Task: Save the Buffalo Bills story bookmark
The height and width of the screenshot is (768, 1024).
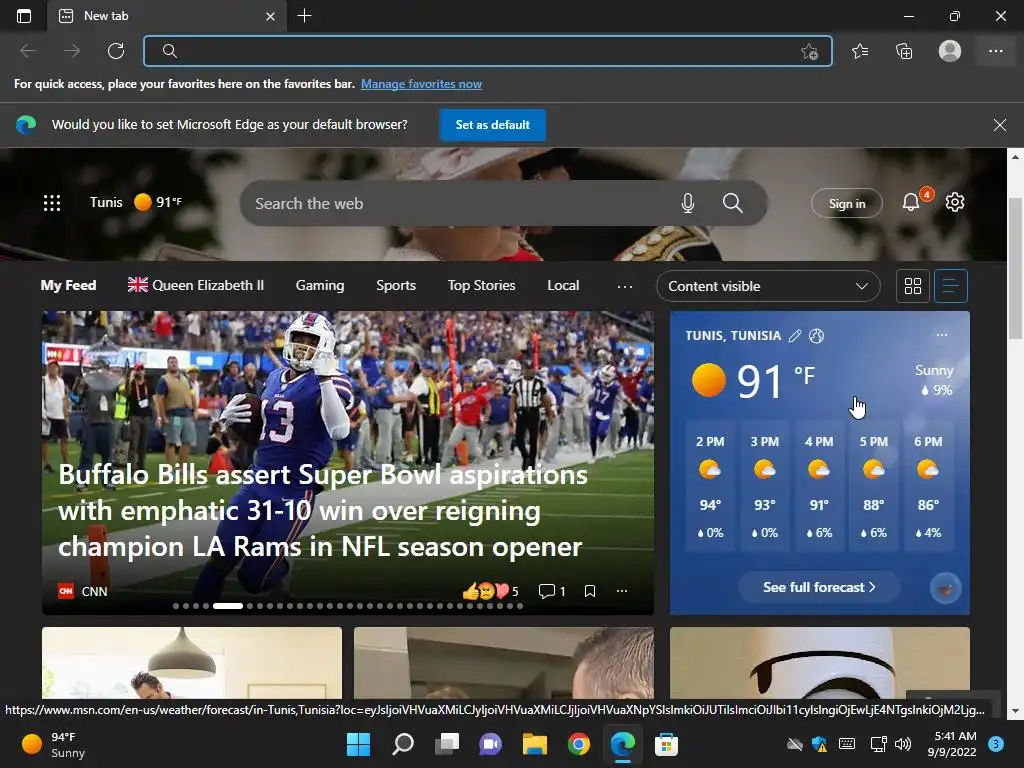Action: coord(590,591)
